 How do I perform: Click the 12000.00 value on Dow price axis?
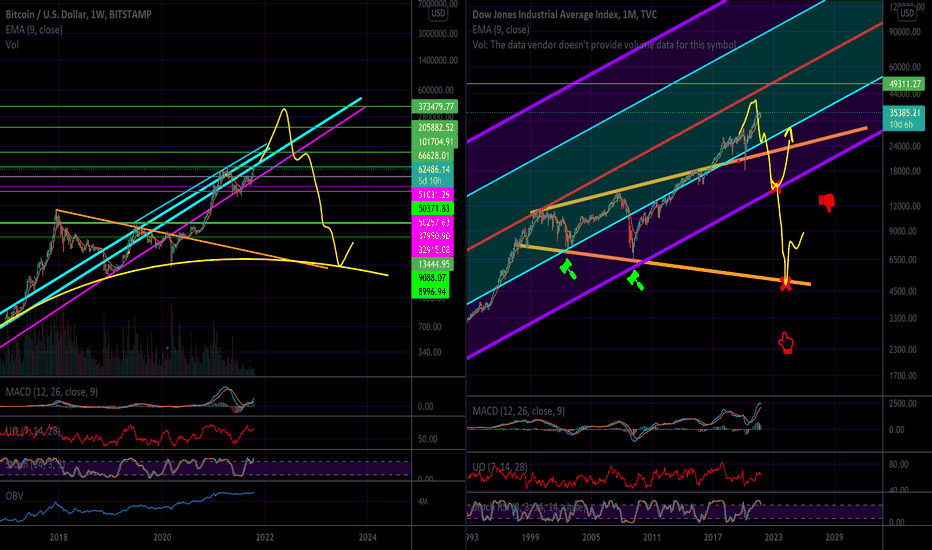click(x=905, y=206)
